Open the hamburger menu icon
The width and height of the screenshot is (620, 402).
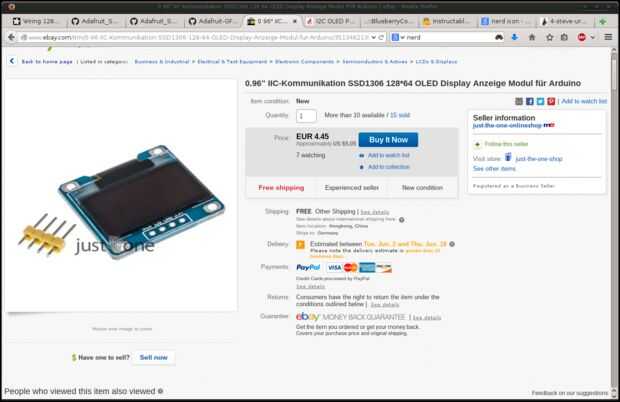608,37
